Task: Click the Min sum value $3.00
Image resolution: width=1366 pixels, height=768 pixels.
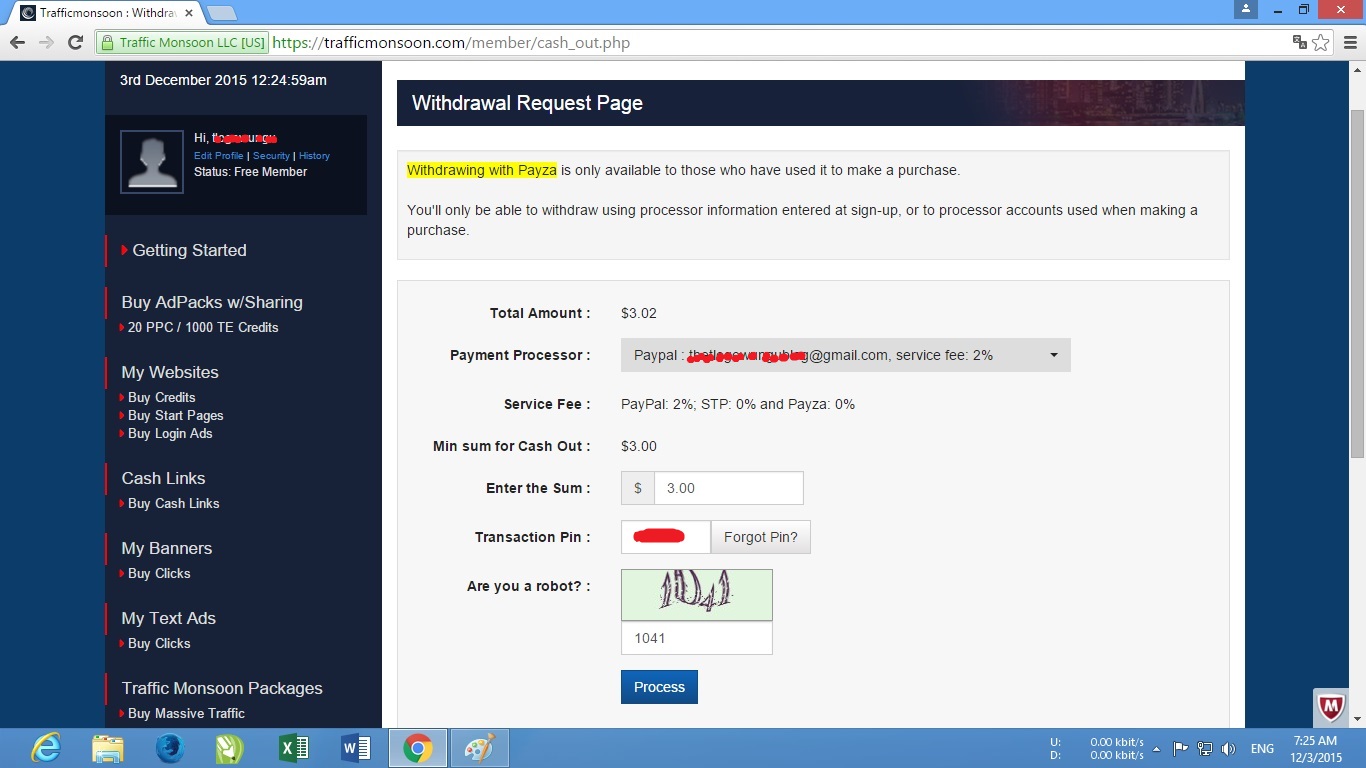Action: (639, 446)
